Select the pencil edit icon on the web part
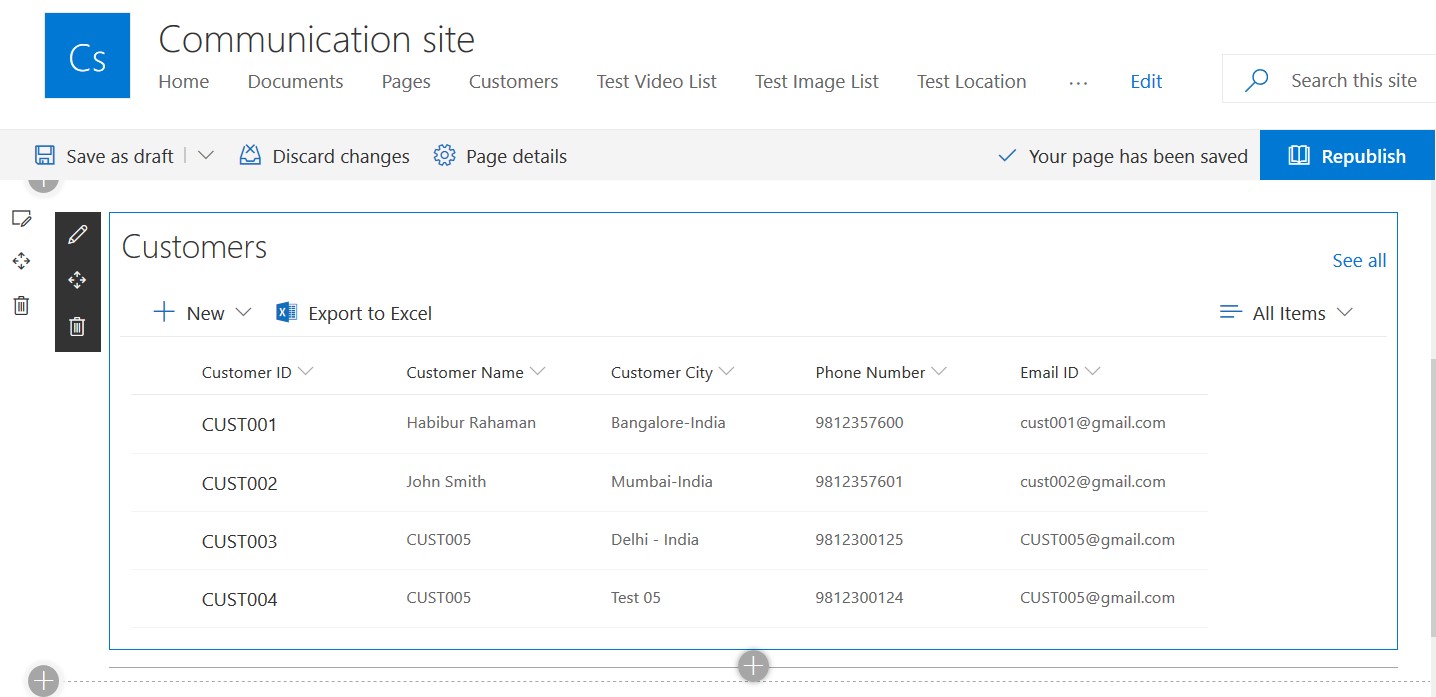The height and width of the screenshot is (697, 1436). click(x=77, y=234)
